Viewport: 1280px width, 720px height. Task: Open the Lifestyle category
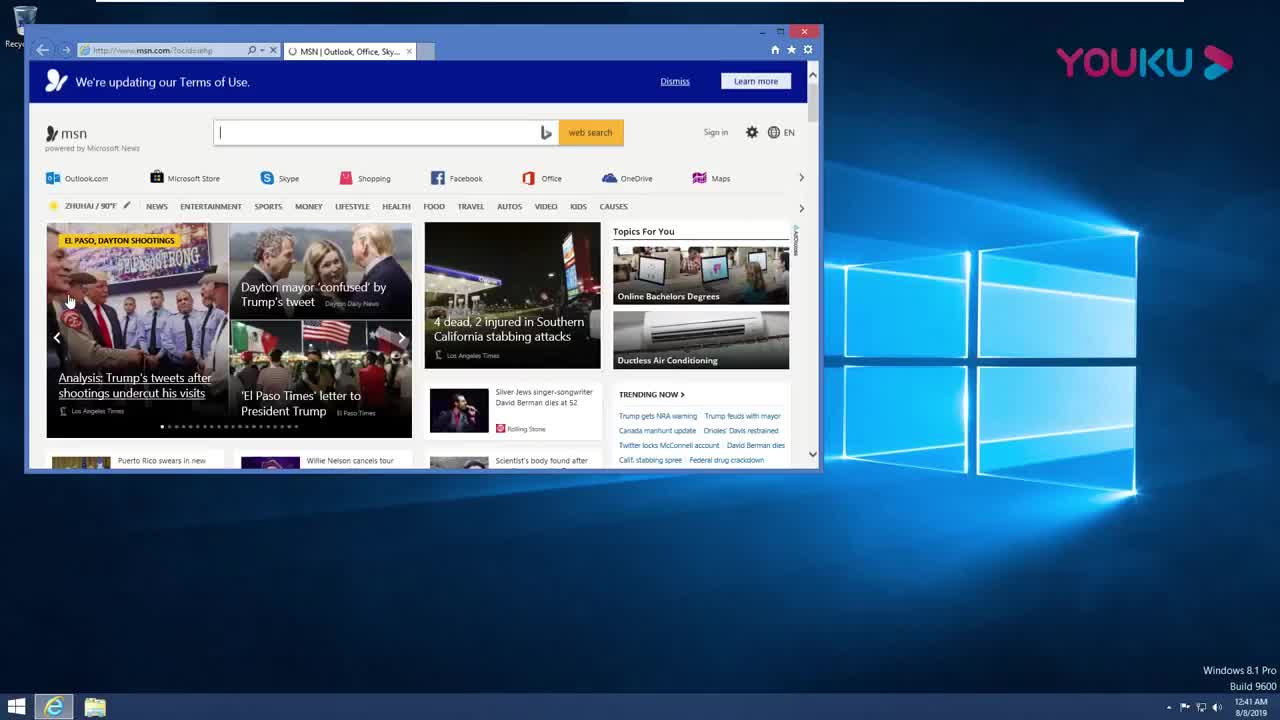tap(352, 207)
